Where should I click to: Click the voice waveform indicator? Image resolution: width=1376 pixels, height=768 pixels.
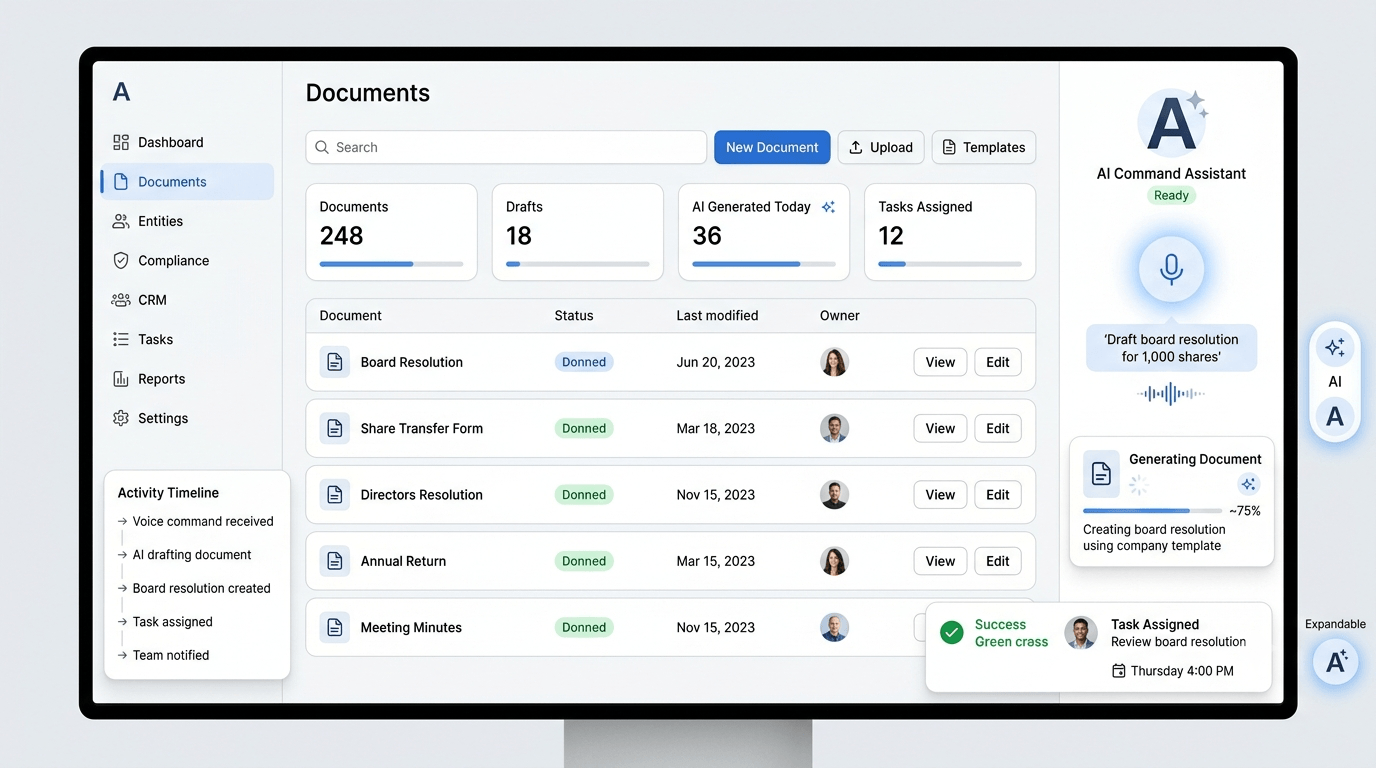coord(1171,394)
